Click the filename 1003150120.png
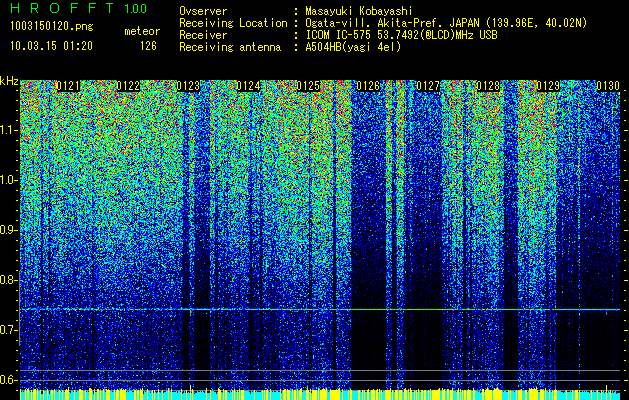This screenshot has width=629, height=400. [52, 27]
